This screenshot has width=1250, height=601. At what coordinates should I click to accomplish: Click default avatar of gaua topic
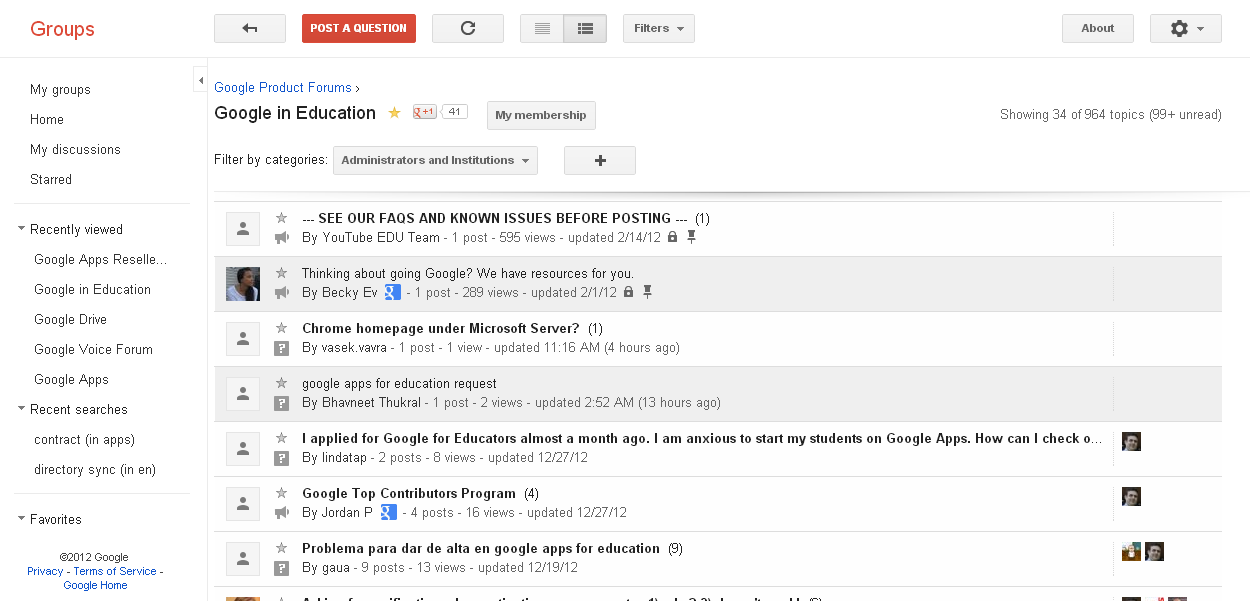click(243, 559)
